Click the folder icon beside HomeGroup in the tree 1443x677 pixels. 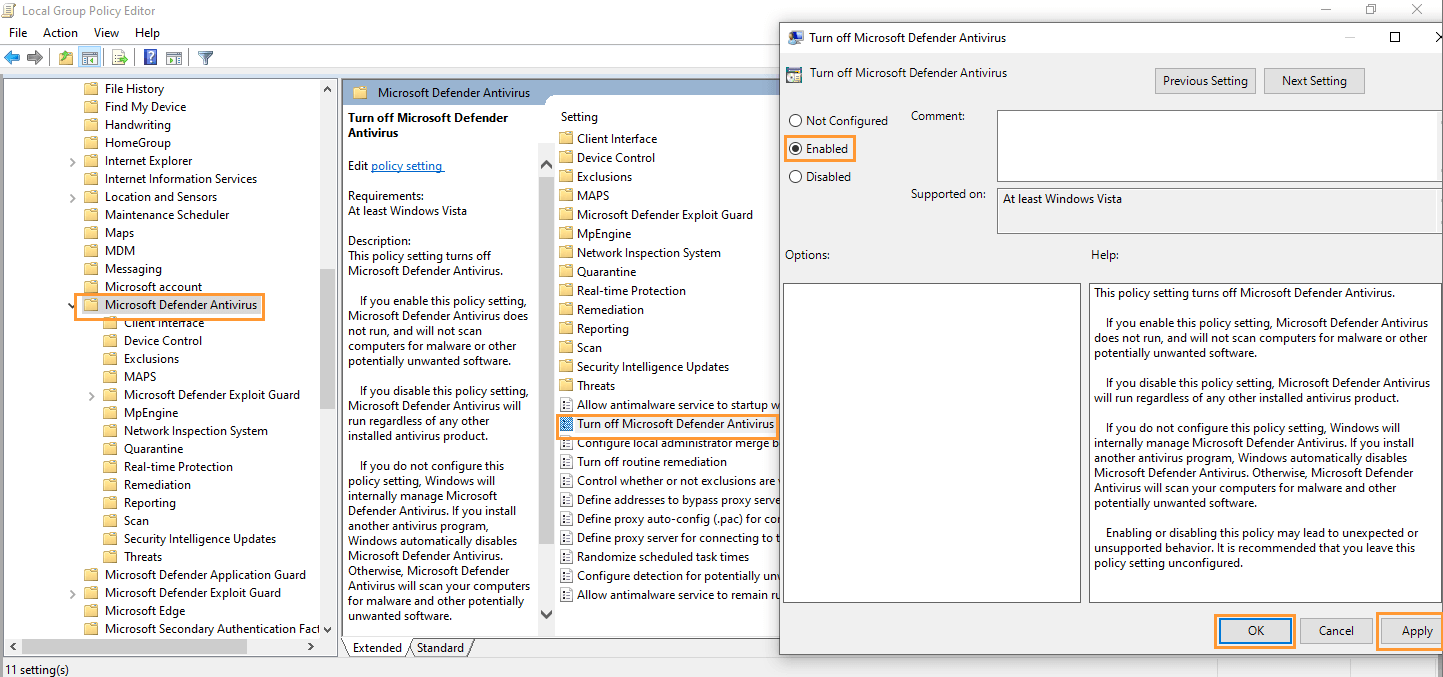pos(91,143)
